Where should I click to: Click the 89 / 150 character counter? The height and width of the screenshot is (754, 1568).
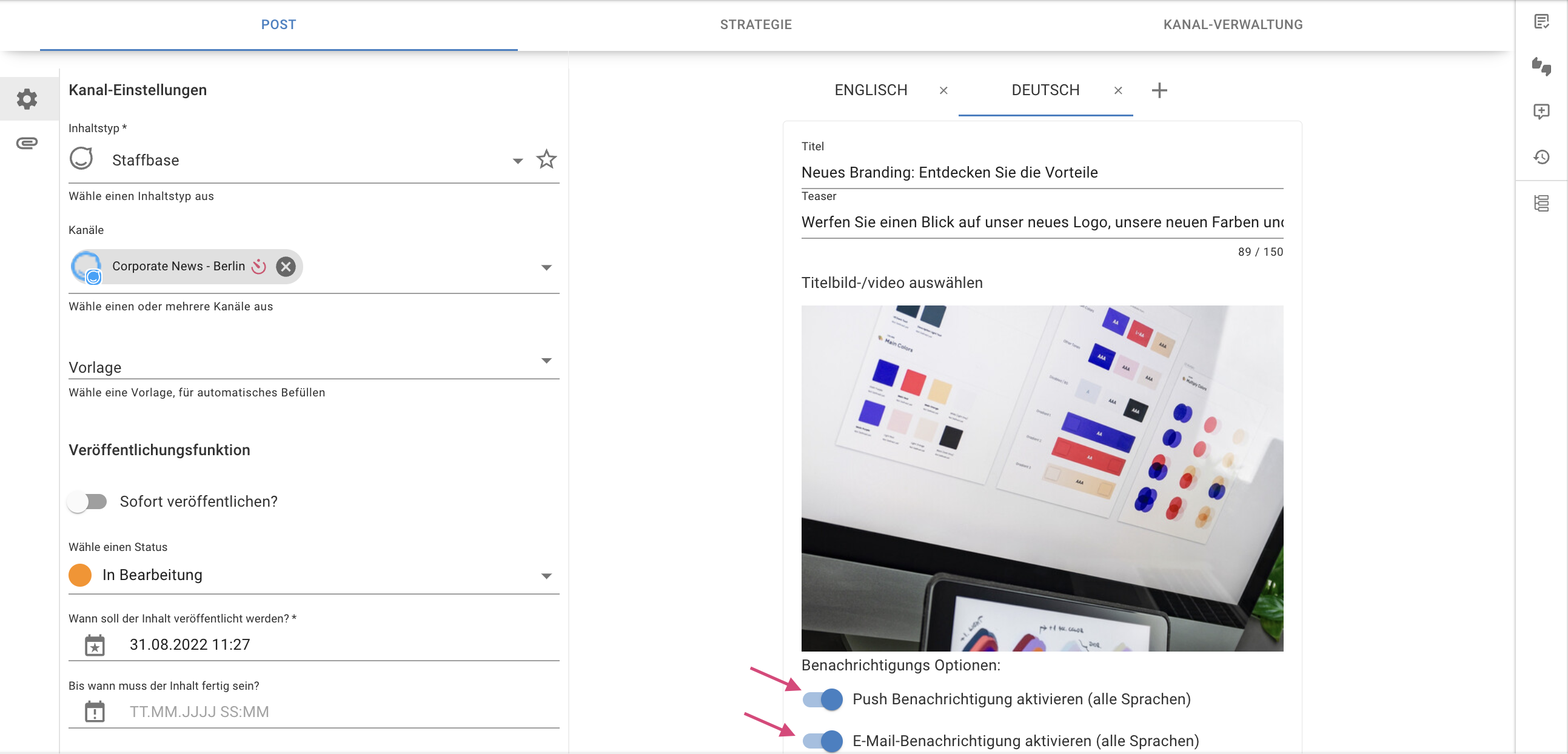tap(1260, 252)
